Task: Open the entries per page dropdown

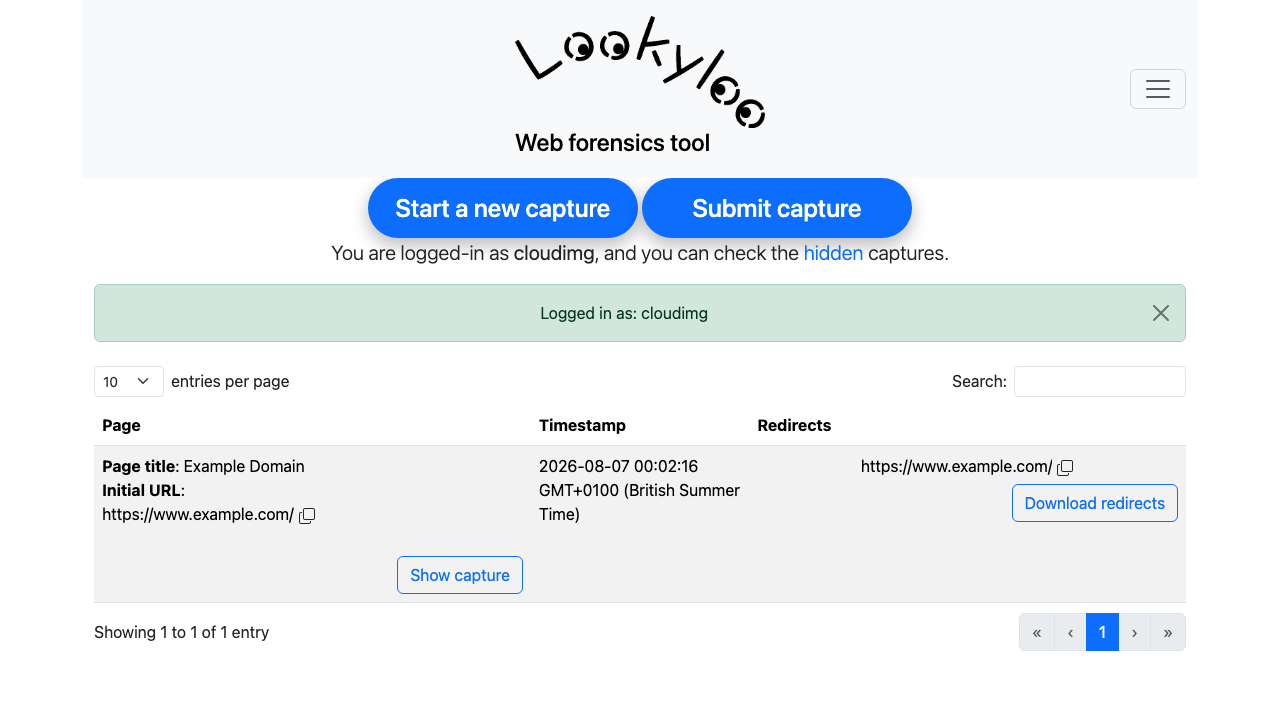Action: (129, 381)
